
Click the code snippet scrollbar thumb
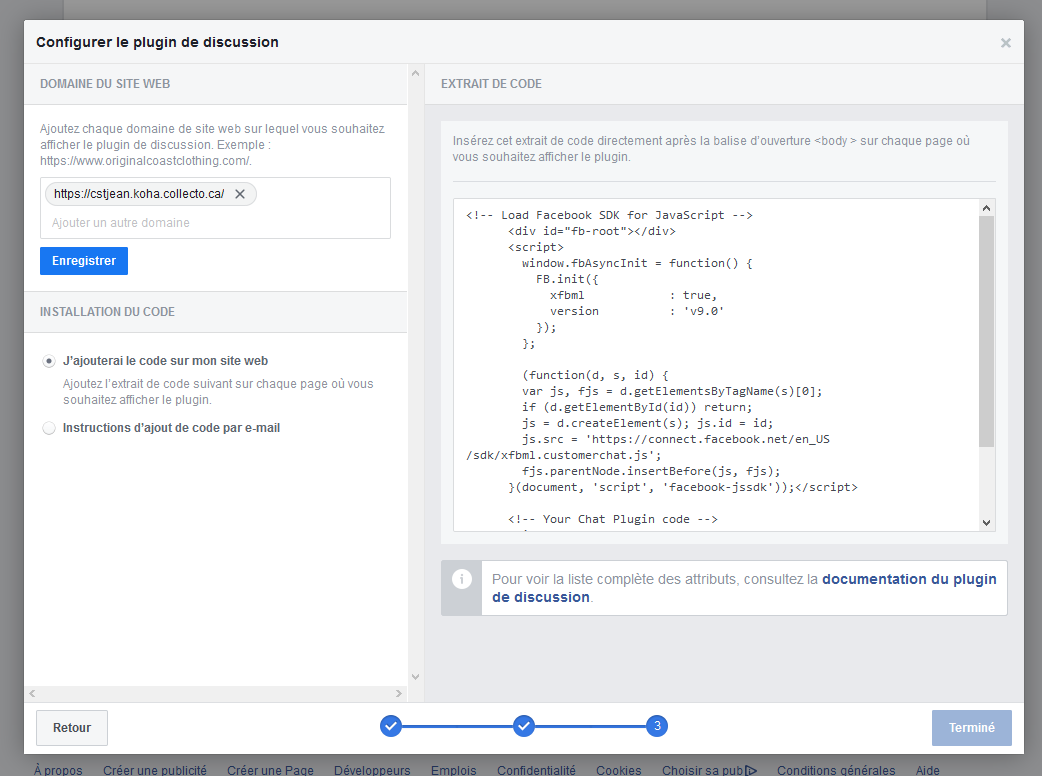click(986, 331)
